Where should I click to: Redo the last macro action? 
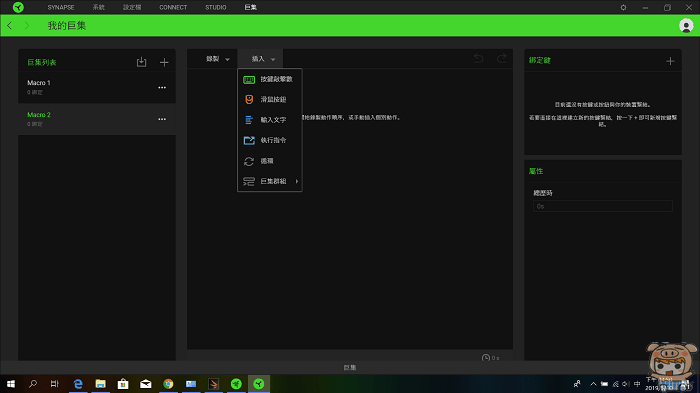[x=502, y=58]
